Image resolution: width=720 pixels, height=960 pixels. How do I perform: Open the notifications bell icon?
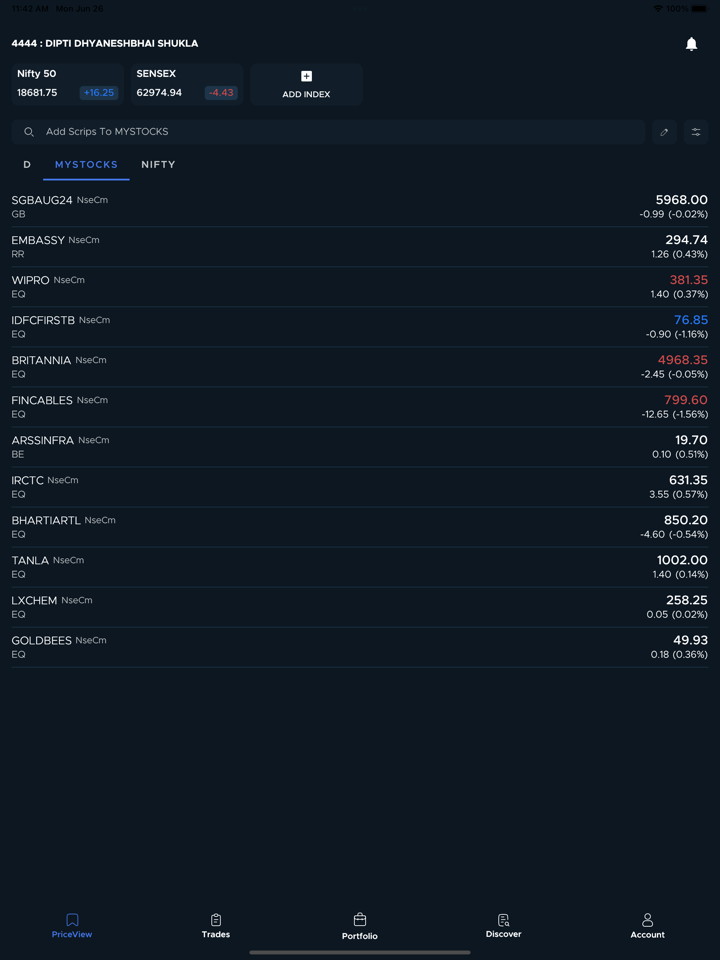[691, 44]
